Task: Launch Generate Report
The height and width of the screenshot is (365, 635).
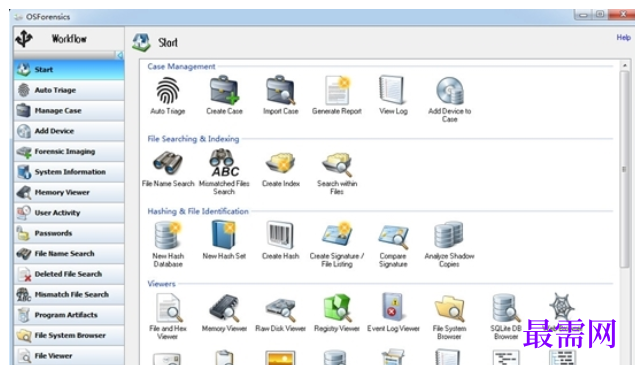Action: [x=337, y=90]
